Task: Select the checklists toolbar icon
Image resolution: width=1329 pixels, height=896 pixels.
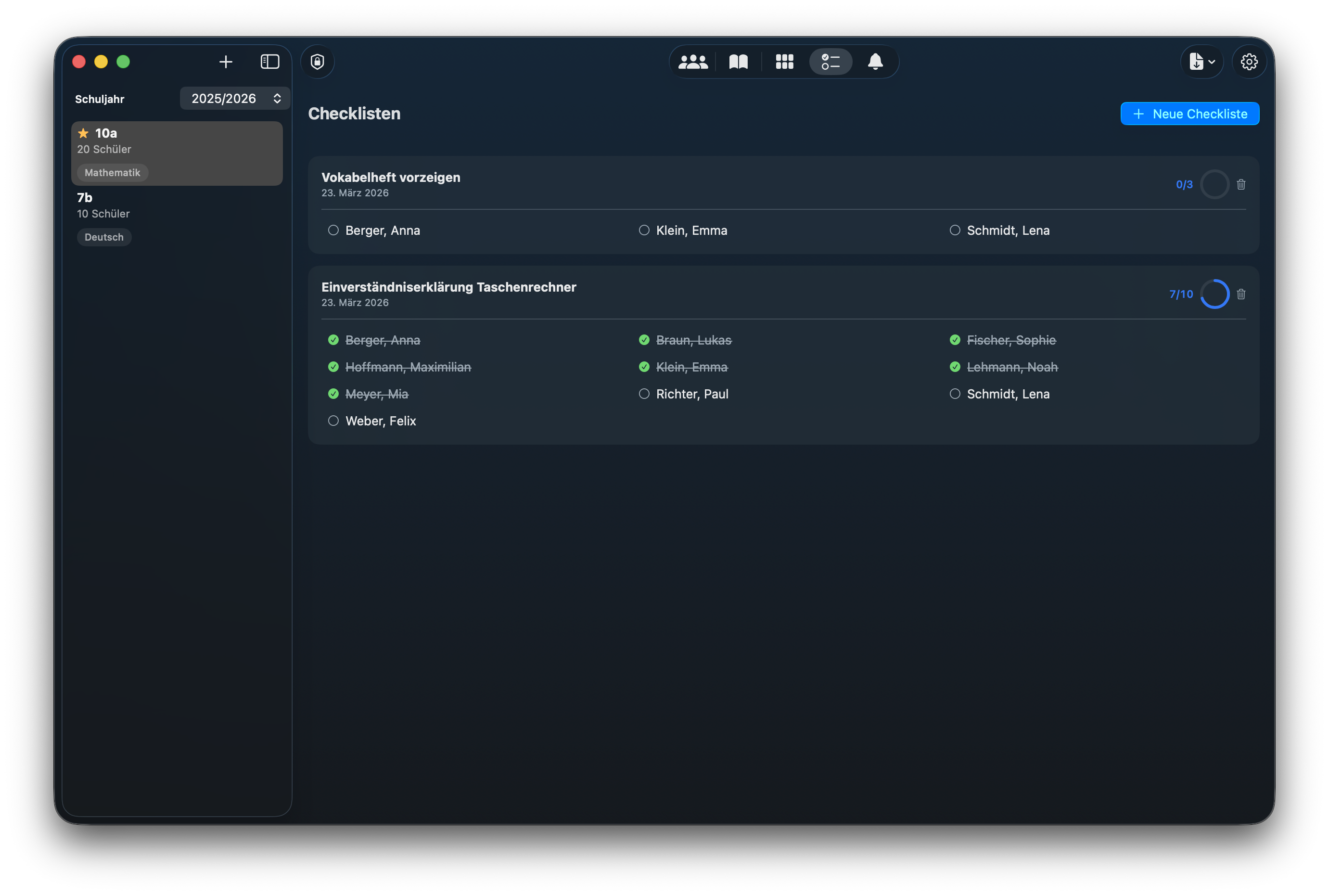Action: (x=830, y=62)
